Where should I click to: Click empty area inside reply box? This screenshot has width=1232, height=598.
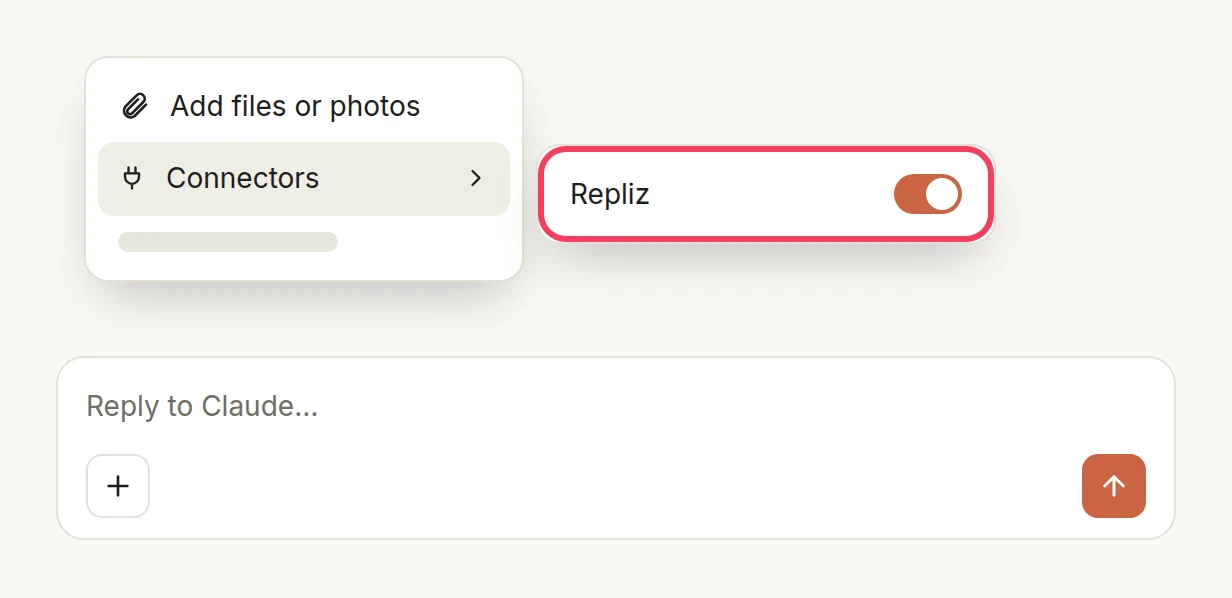click(x=616, y=486)
